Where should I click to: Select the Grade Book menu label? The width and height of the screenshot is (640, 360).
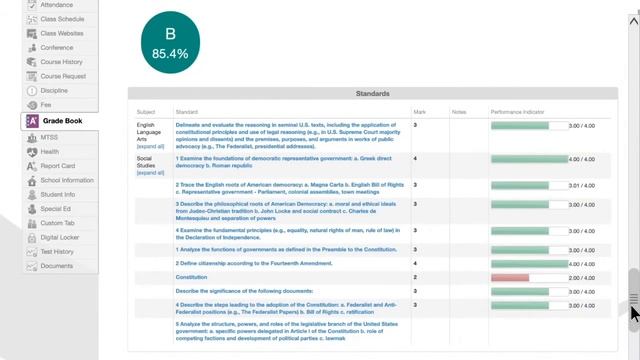click(x=62, y=121)
